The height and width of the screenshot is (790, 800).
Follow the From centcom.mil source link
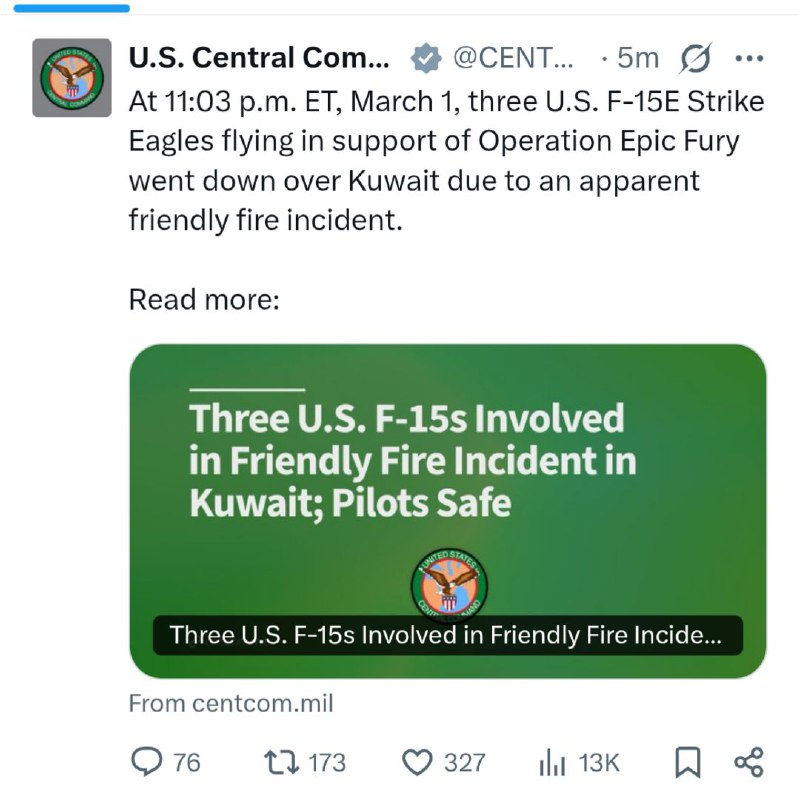[x=231, y=703]
